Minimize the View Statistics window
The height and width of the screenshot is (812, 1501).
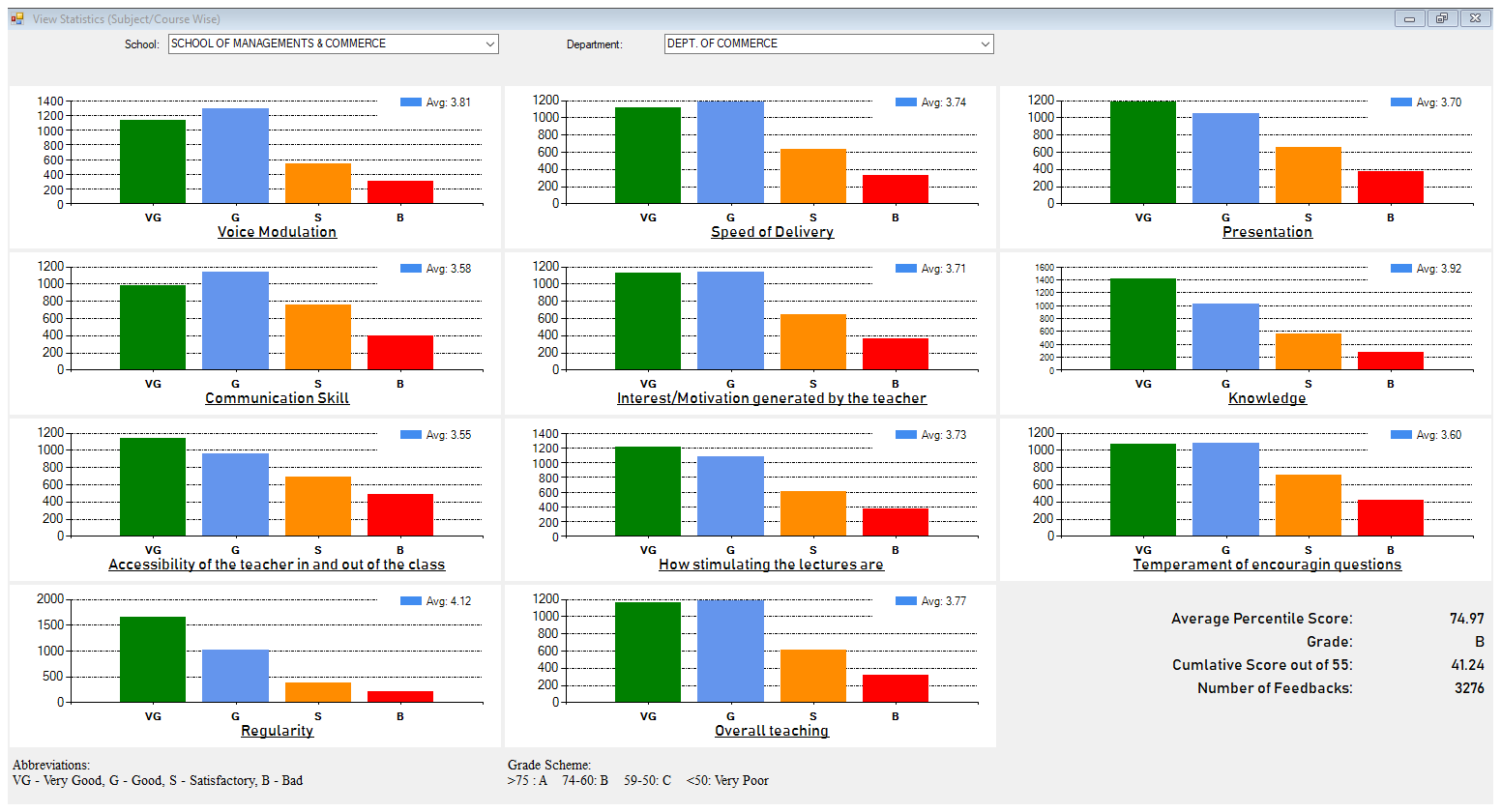(1409, 18)
